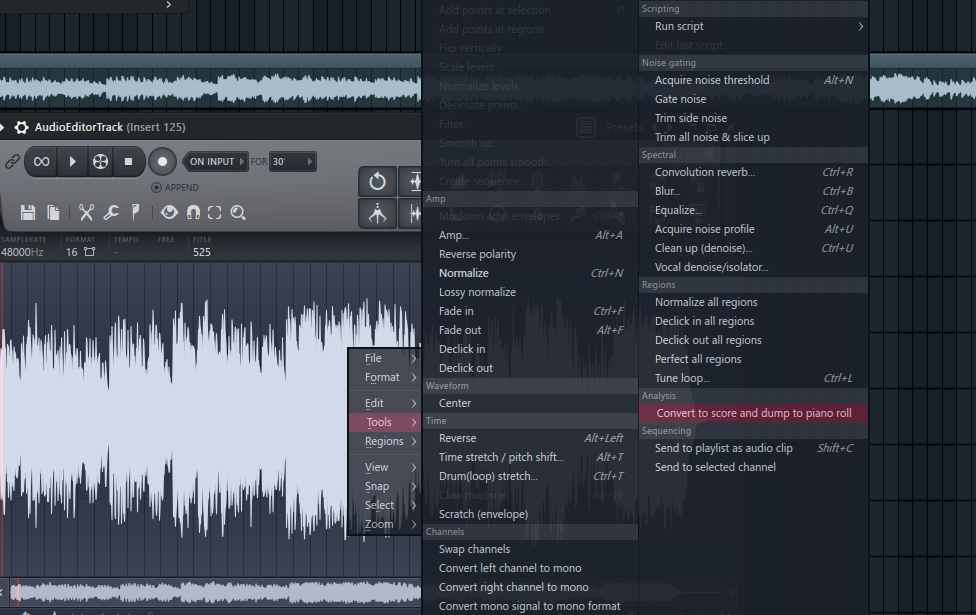This screenshot has height=615, width=976.
Task: Select the magnifying glass zoom icon
Action: point(239,212)
